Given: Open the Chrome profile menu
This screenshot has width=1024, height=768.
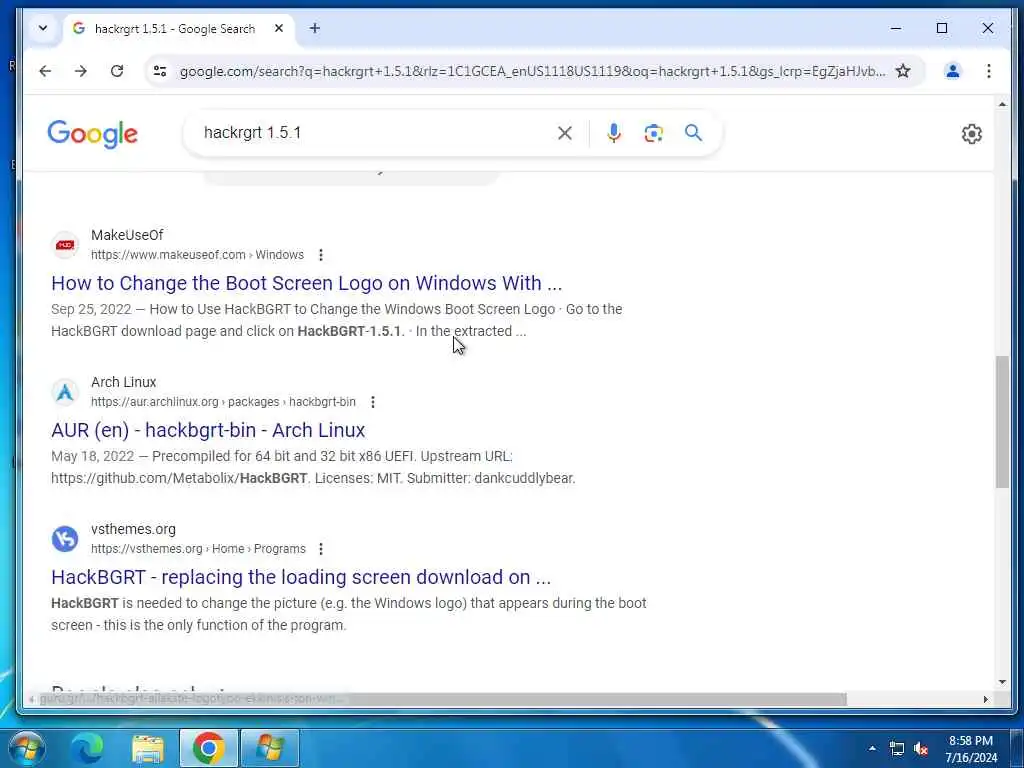Looking at the screenshot, I should coord(953,71).
